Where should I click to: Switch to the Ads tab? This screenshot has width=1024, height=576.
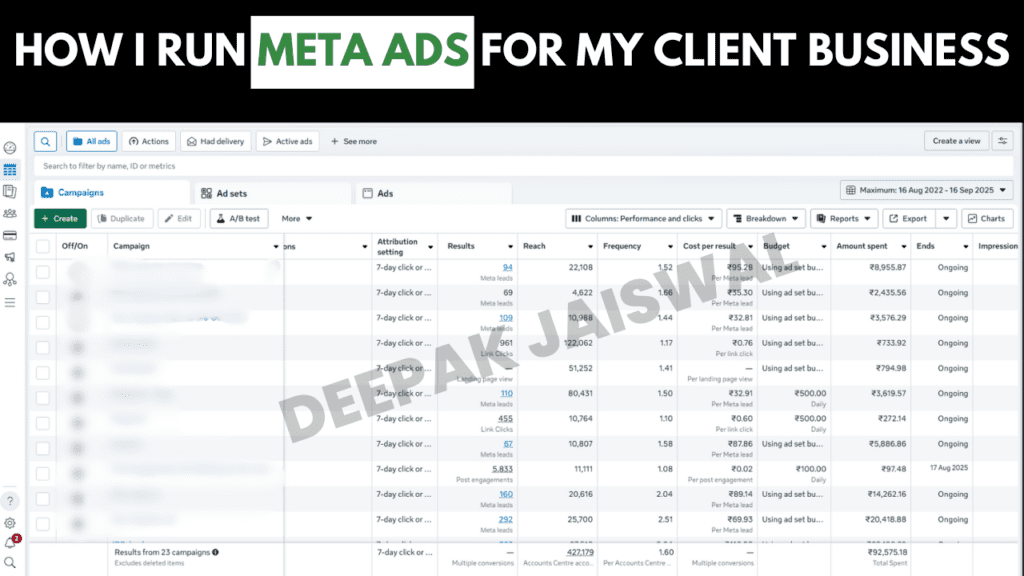click(384, 193)
